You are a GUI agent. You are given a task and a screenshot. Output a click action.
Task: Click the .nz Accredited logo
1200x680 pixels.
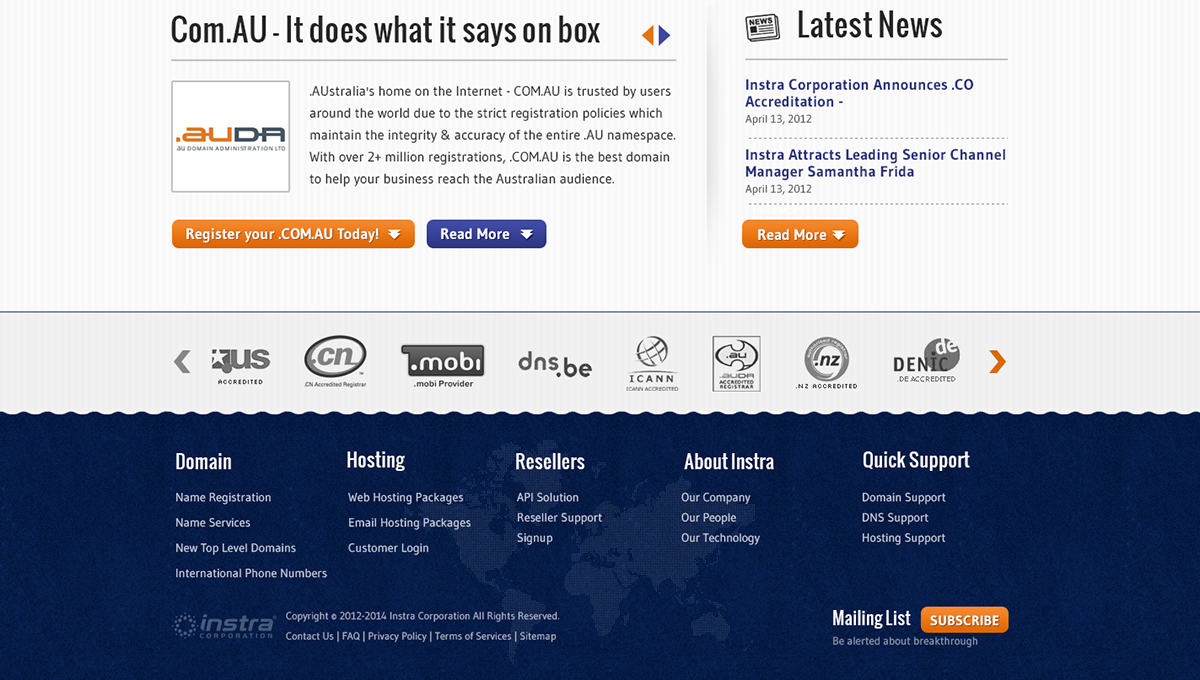pos(827,363)
